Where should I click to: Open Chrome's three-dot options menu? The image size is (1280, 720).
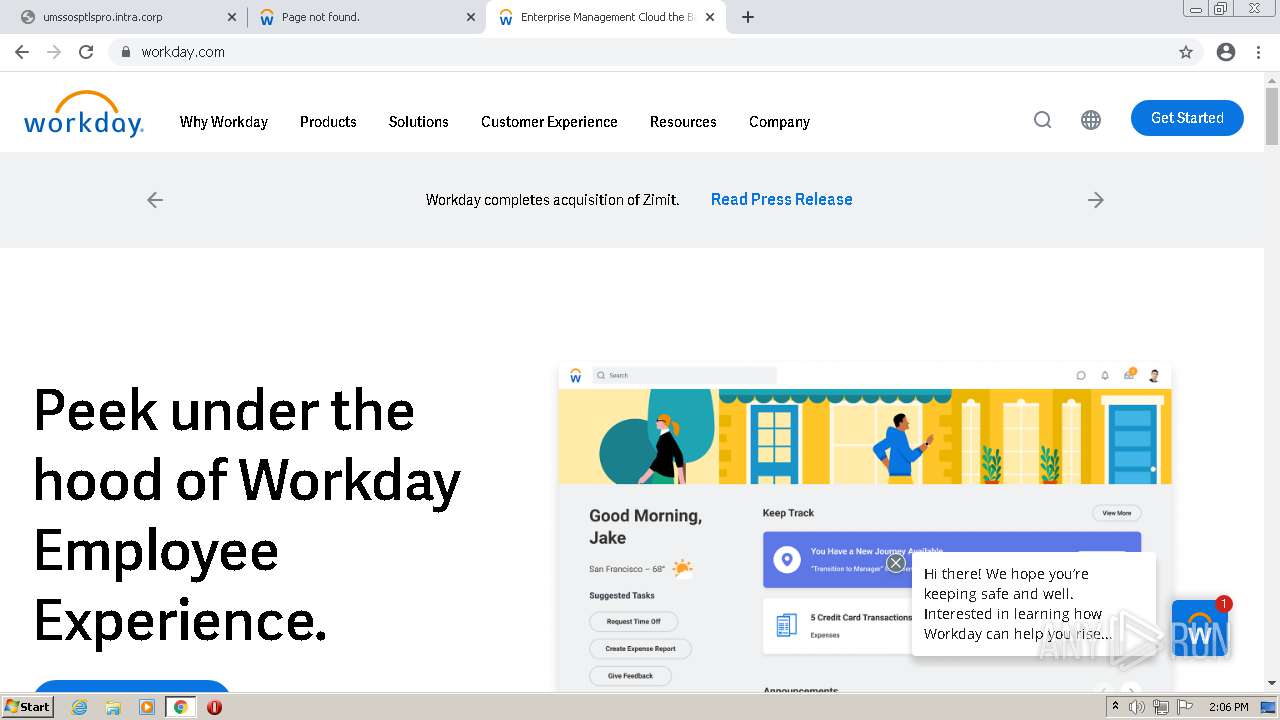[x=1258, y=52]
